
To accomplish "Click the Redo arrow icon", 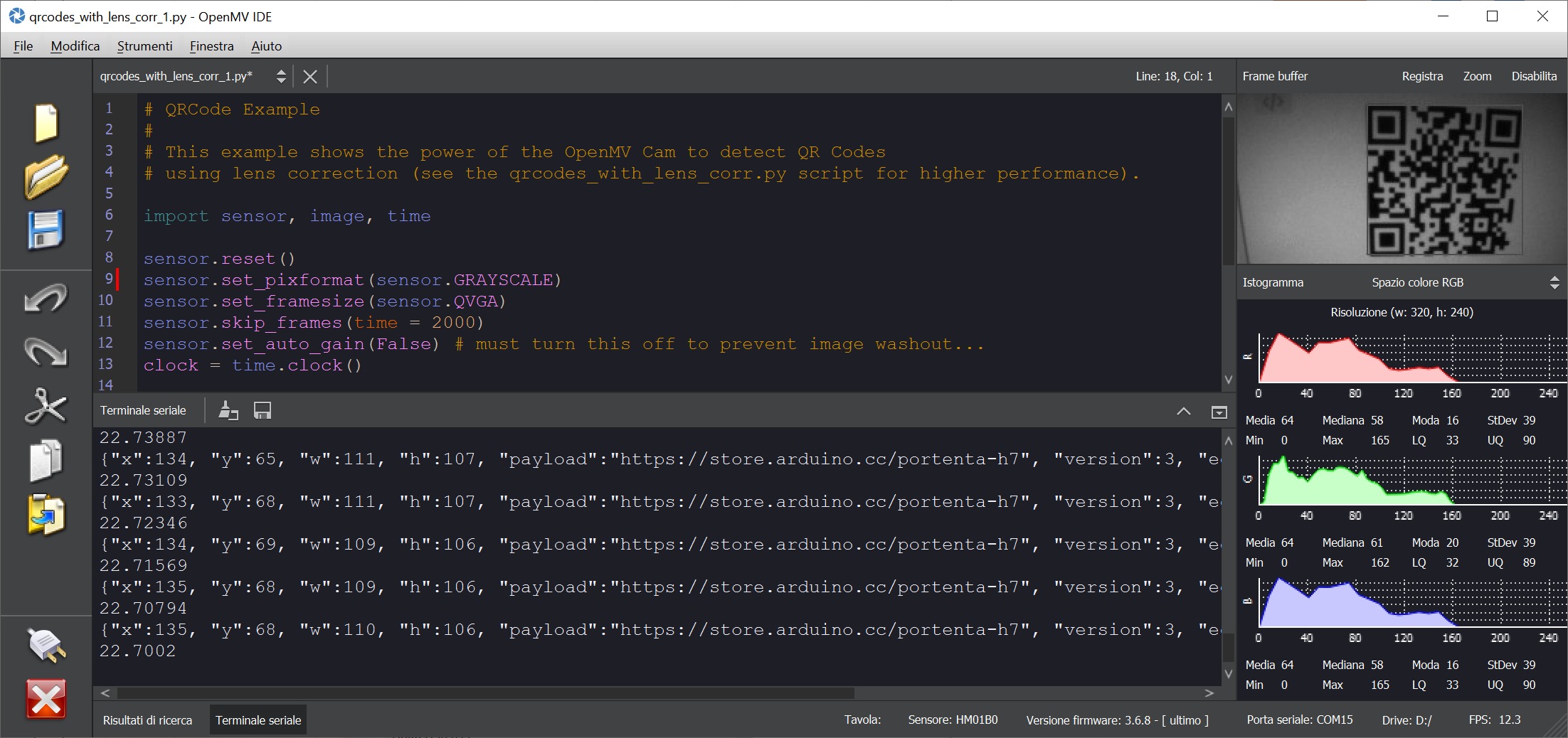I will click(46, 352).
